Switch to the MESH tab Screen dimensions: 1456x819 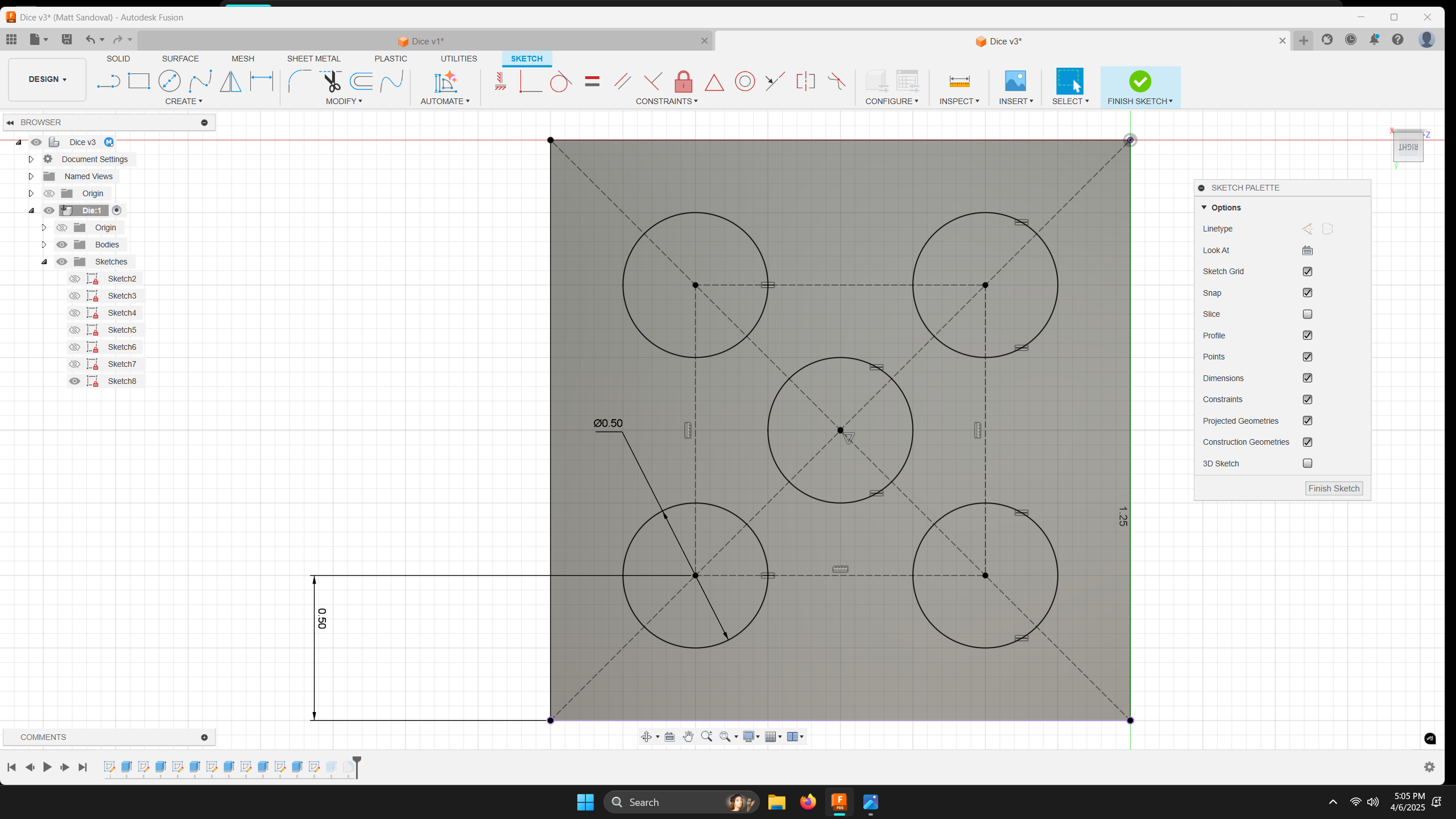243,59
